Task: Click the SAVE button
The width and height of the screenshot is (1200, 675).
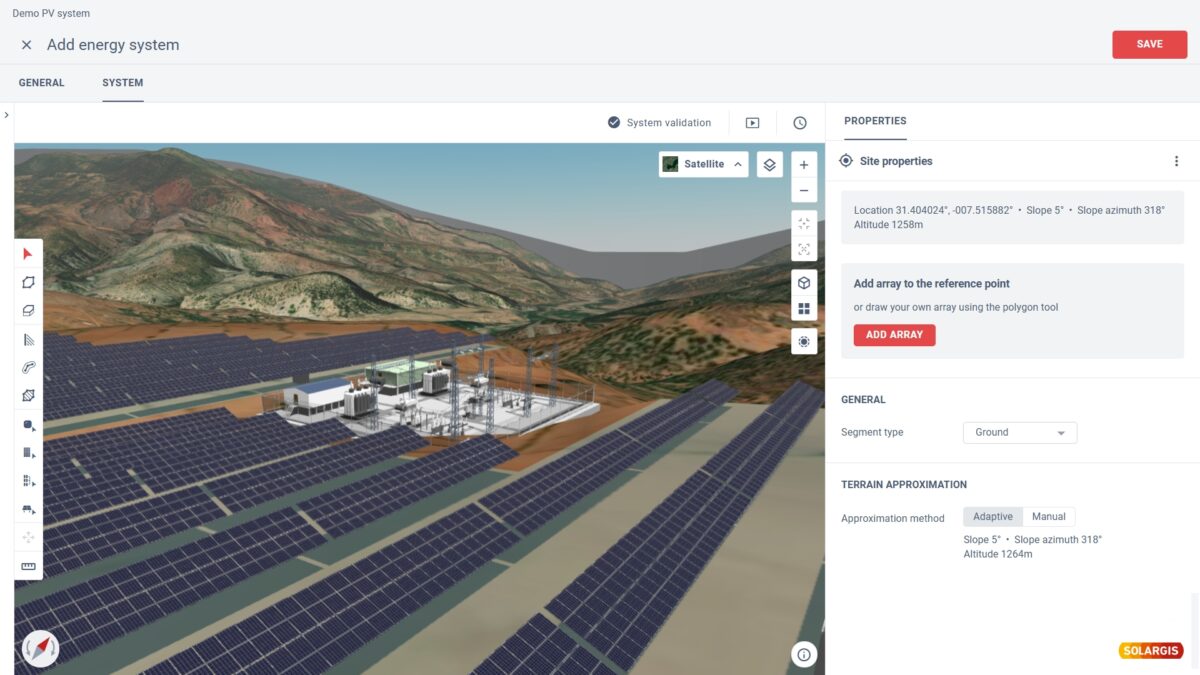Action: coord(1149,44)
